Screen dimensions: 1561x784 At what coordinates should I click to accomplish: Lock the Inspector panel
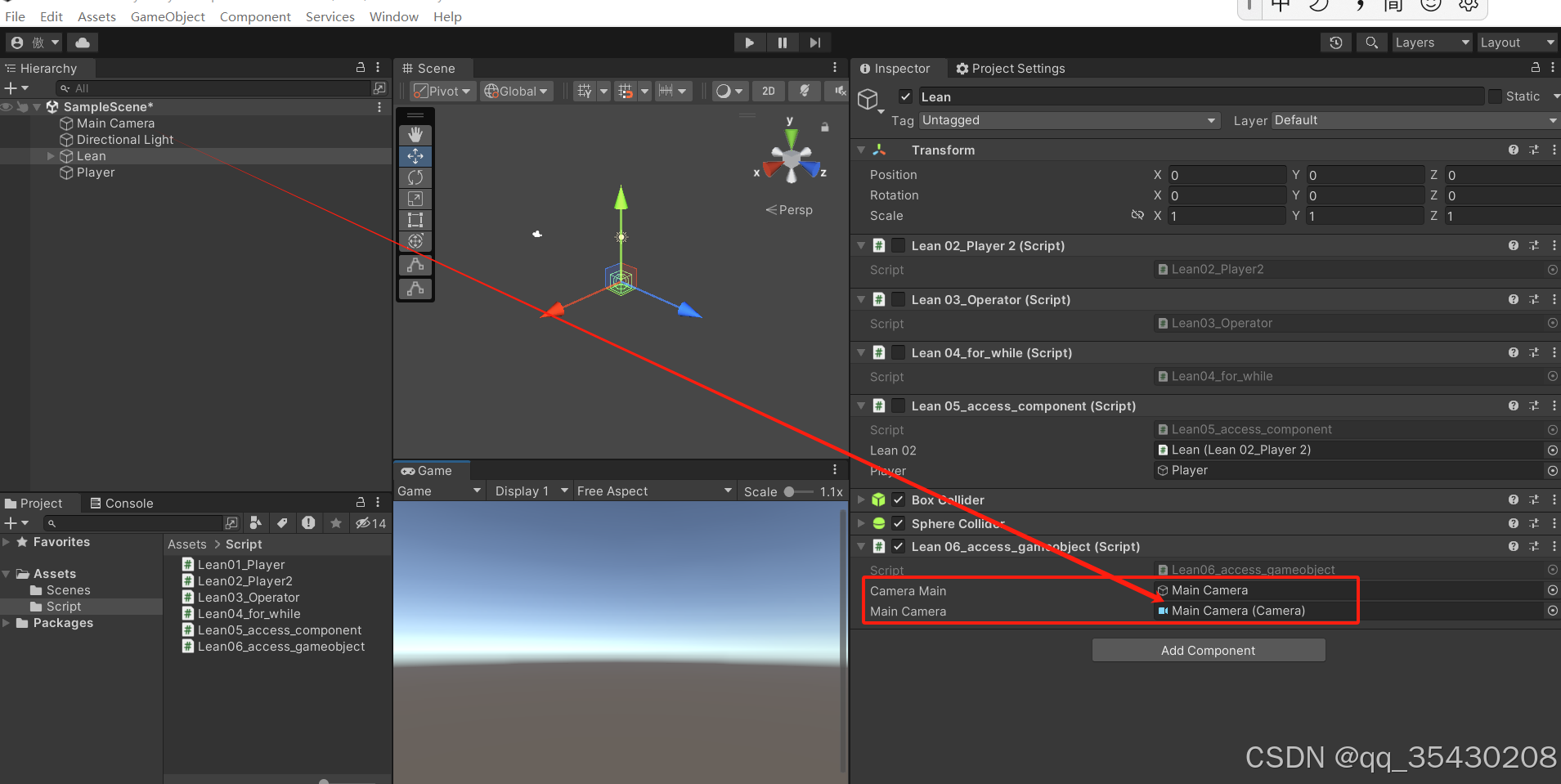1536,68
